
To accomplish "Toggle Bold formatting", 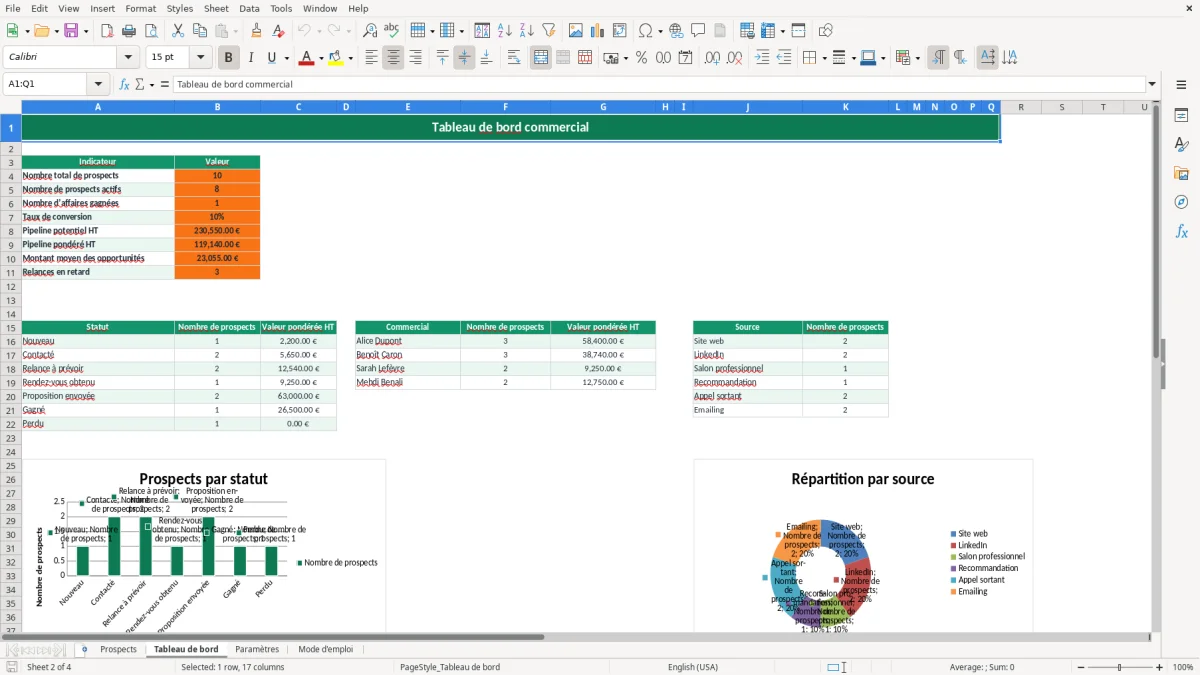I will point(229,58).
